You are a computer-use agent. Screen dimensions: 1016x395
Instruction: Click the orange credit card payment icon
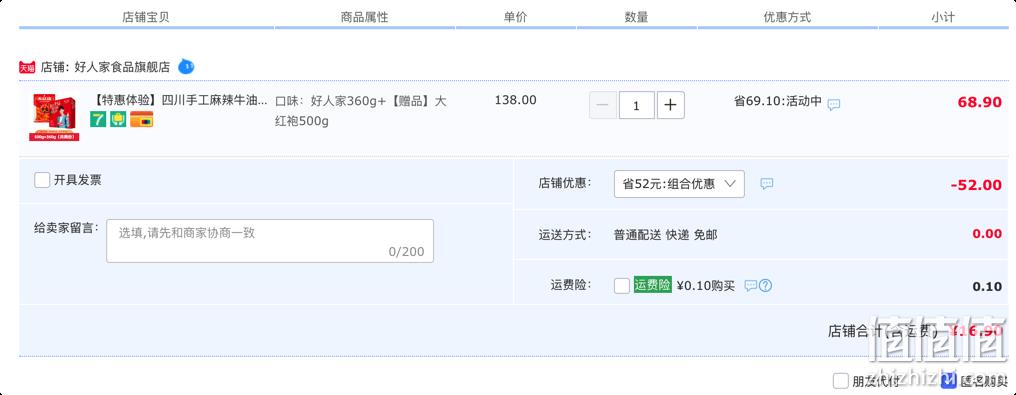click(x=142, y=119)
